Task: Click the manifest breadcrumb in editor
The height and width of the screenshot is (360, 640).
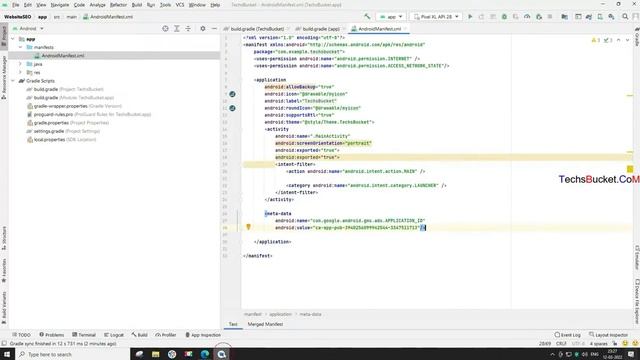Action: [253, 314]
